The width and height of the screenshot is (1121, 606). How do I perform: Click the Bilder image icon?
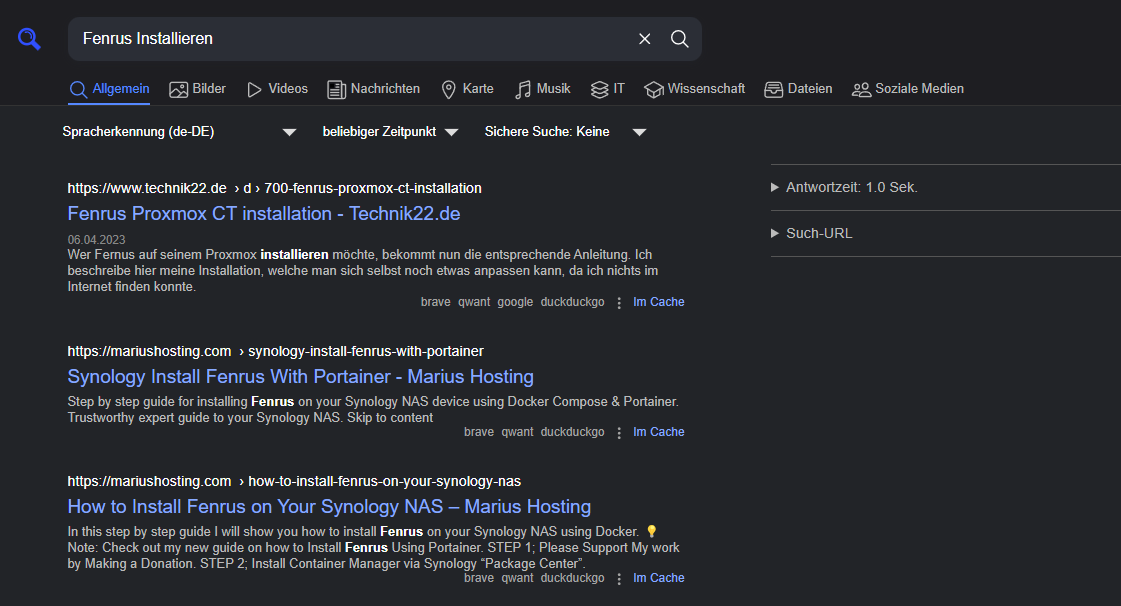[178, 89]
